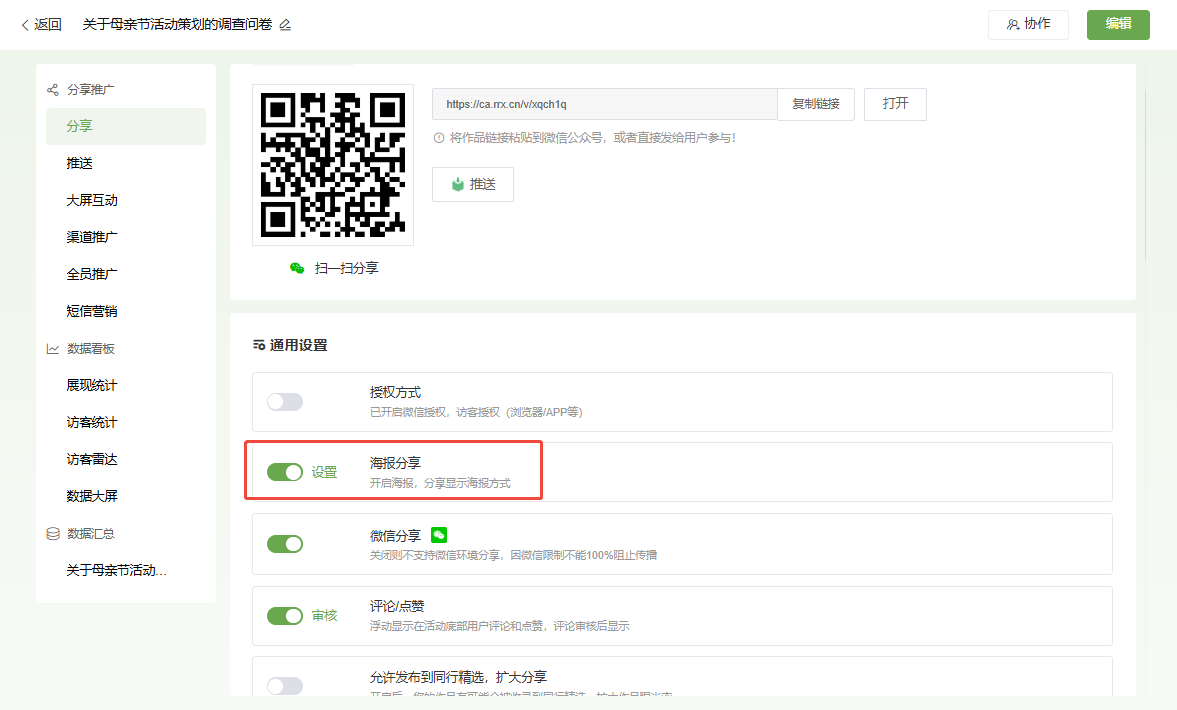Toggle the 授权方式 switch
This screenshot has width=1177, height=710.
point(284,402)
